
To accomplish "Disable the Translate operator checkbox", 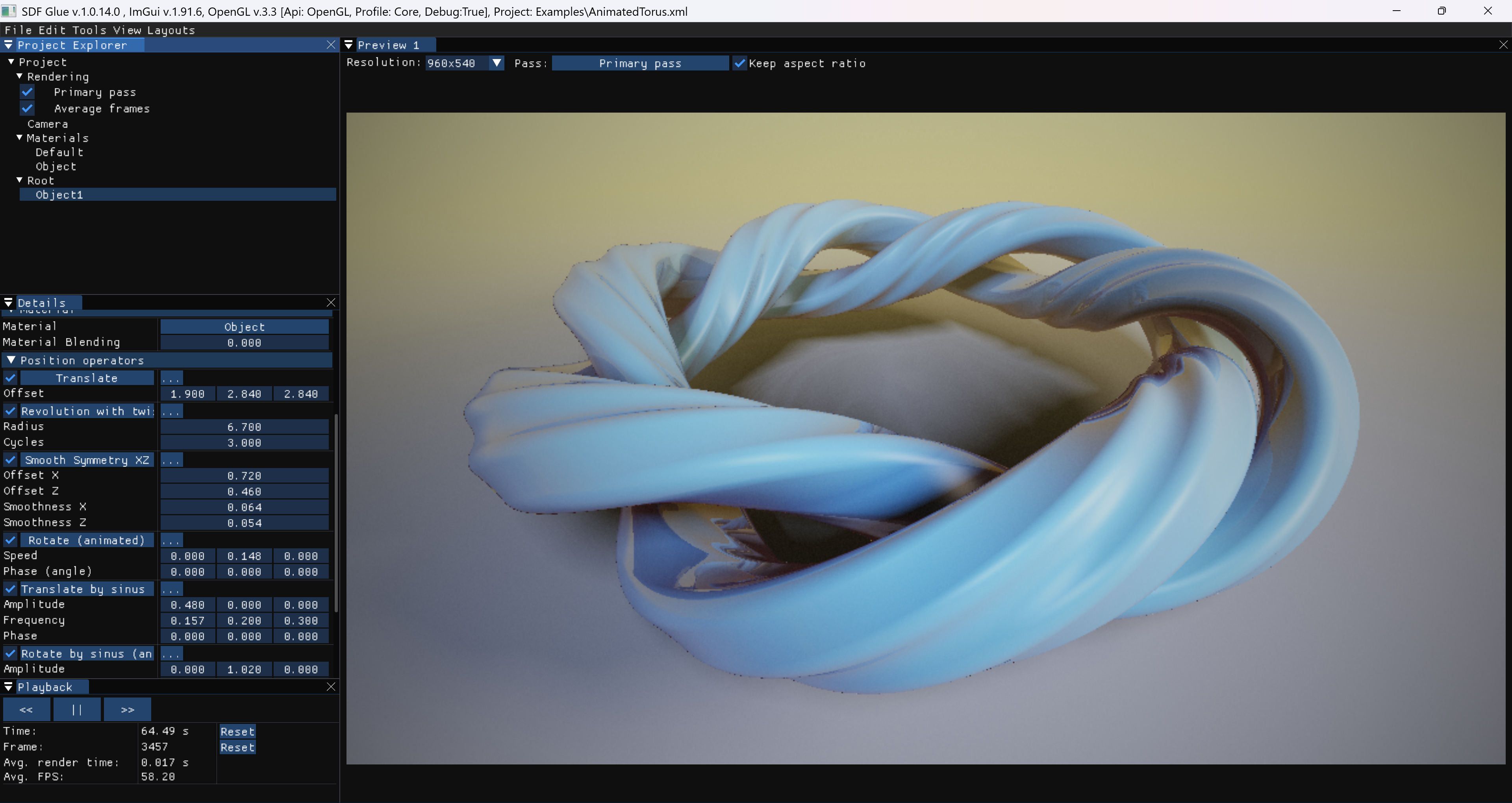I will (x=11, y=378).
